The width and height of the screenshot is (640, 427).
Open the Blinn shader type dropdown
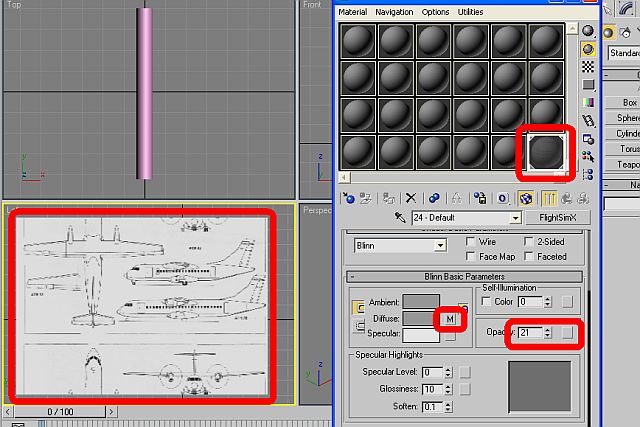[440, 246]
